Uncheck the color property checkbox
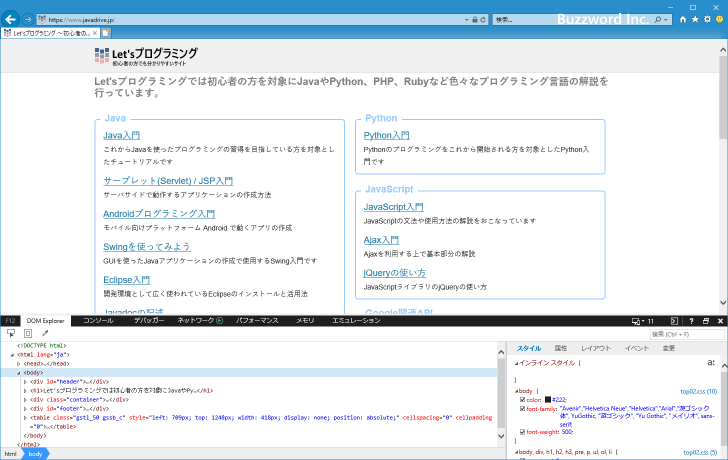Viewport: 728px width, 460px height. tap(522, 400)
